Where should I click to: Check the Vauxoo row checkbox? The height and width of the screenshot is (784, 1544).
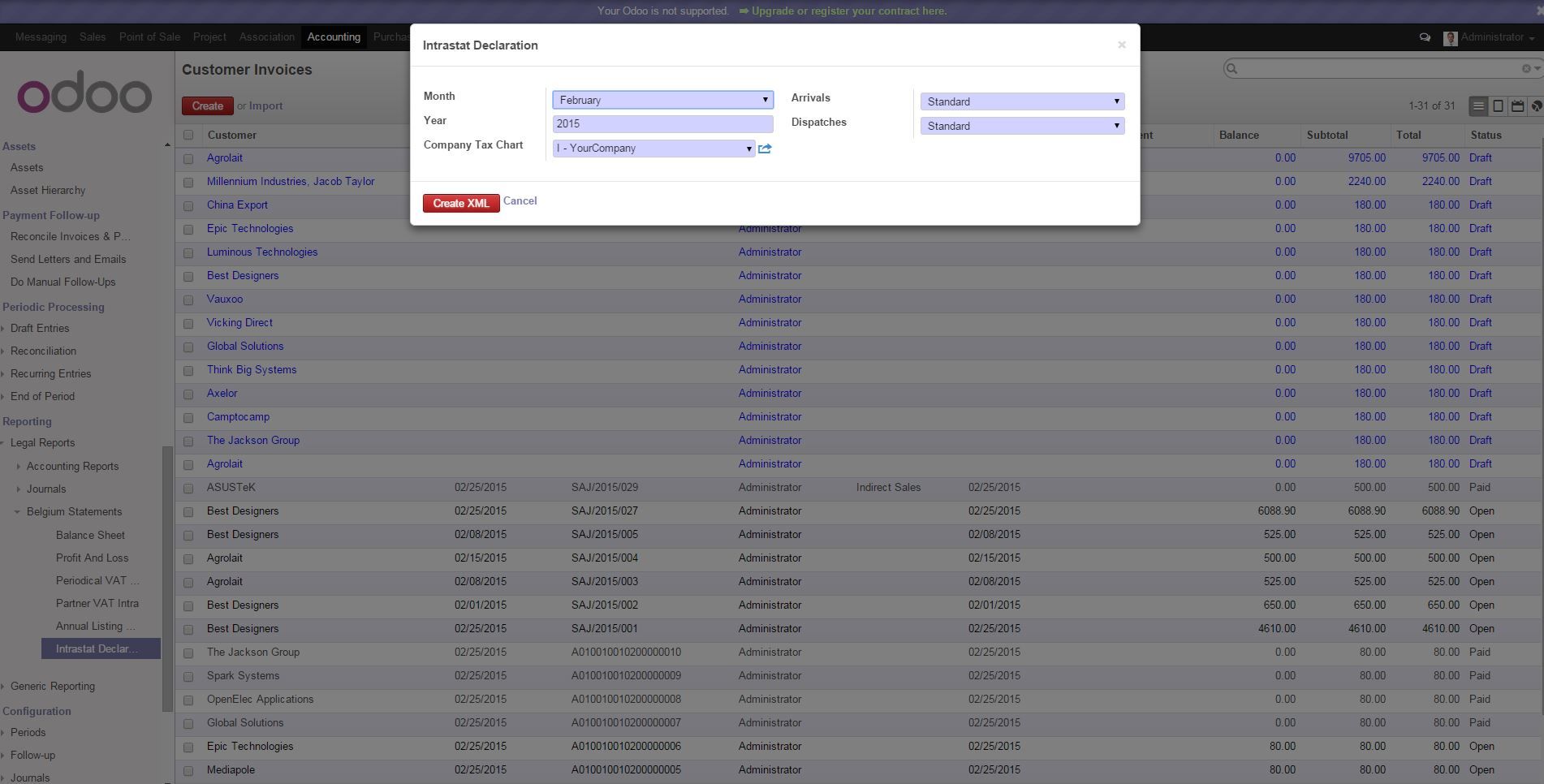point(188,300)
